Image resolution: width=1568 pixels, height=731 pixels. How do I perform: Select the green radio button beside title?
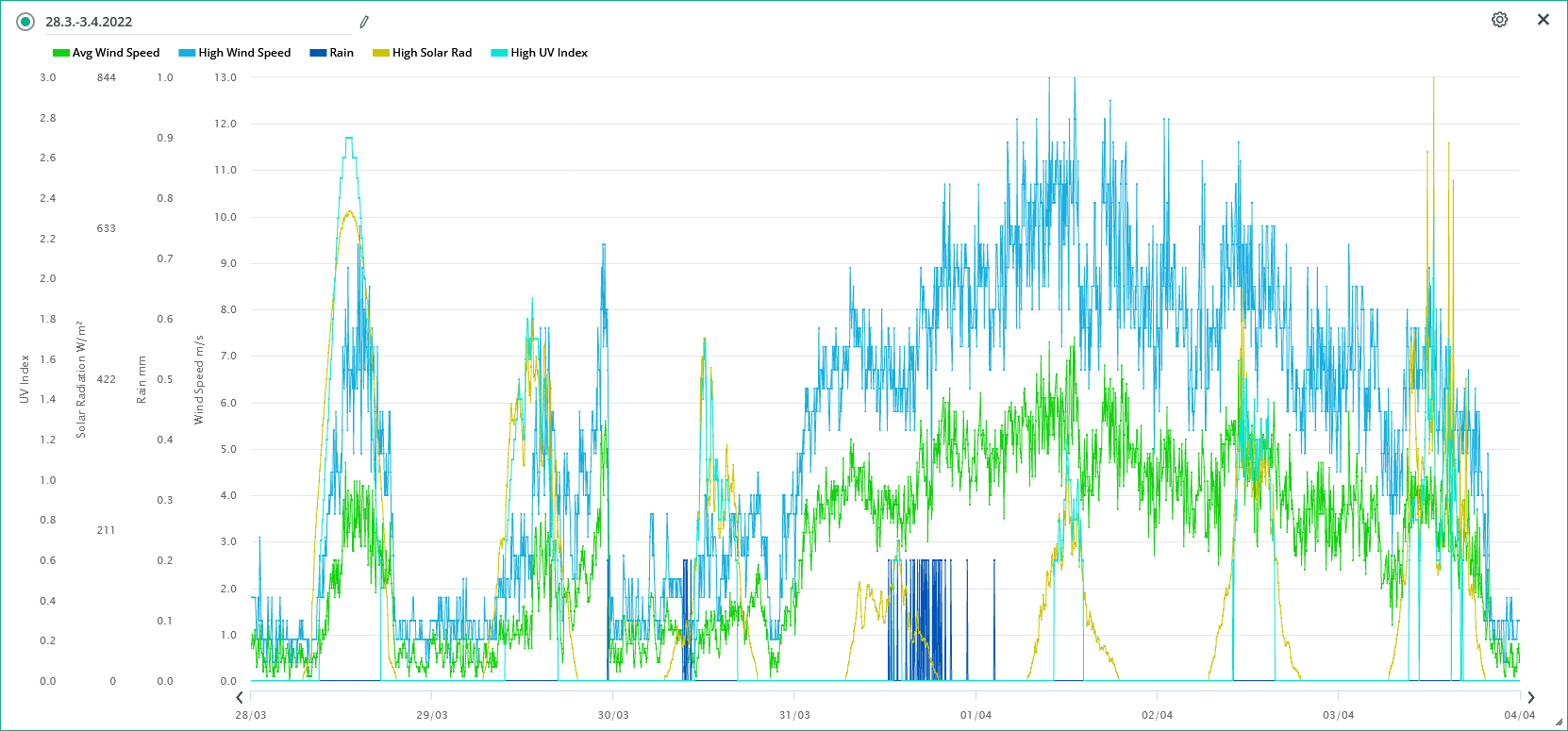point(25,22)
